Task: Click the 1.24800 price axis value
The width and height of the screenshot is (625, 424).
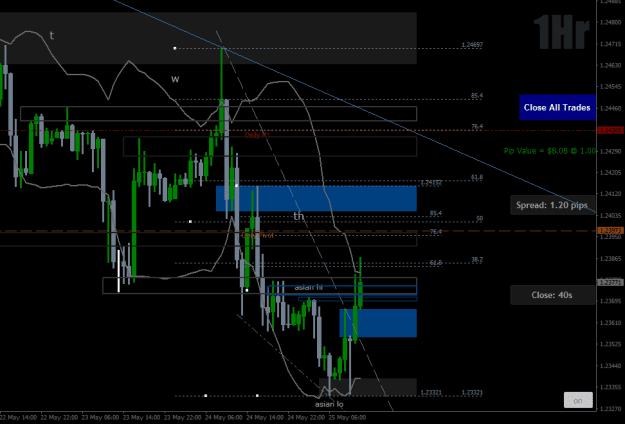Action: pos(610,22)
